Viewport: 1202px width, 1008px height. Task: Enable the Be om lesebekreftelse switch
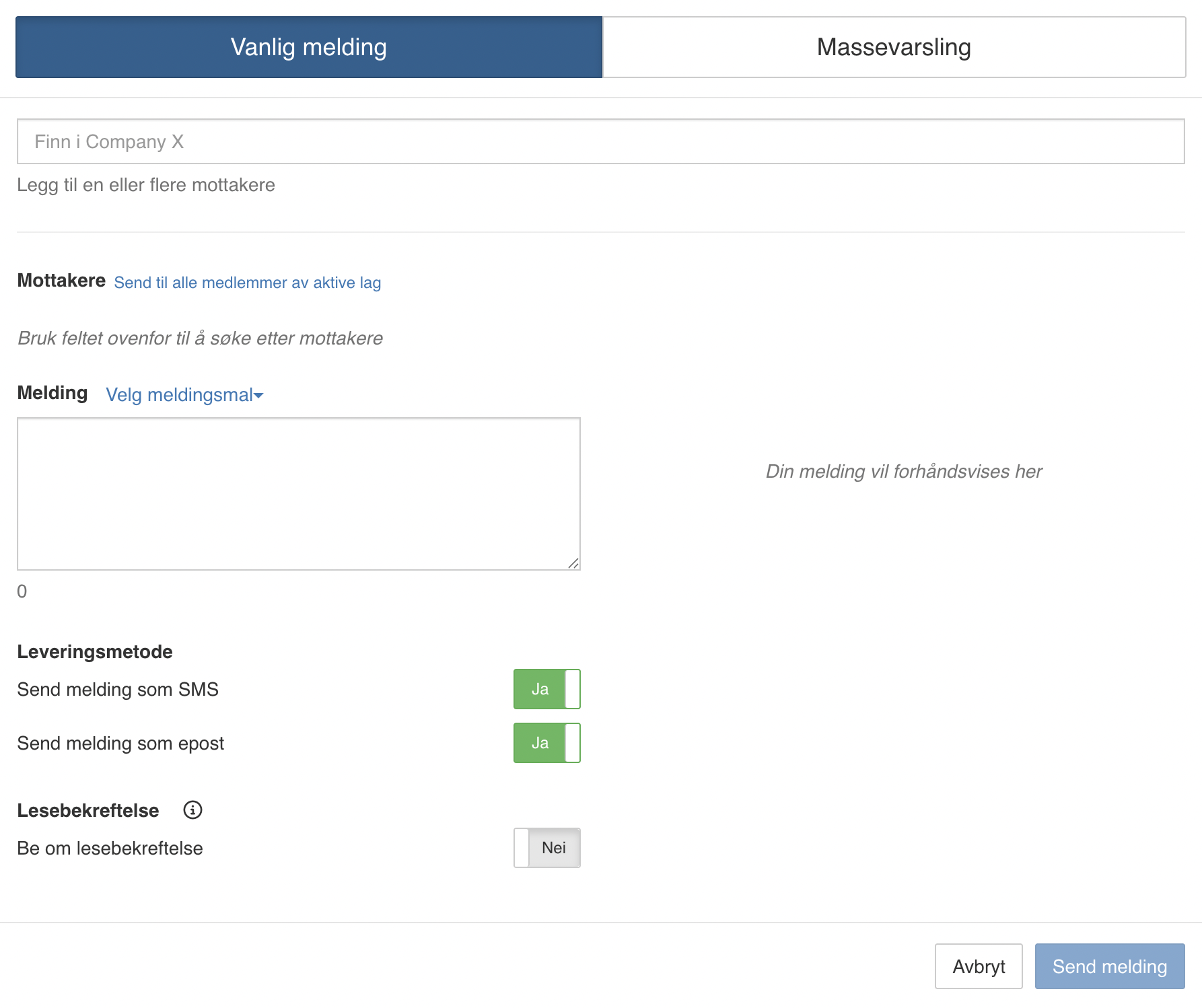point(547,848)
